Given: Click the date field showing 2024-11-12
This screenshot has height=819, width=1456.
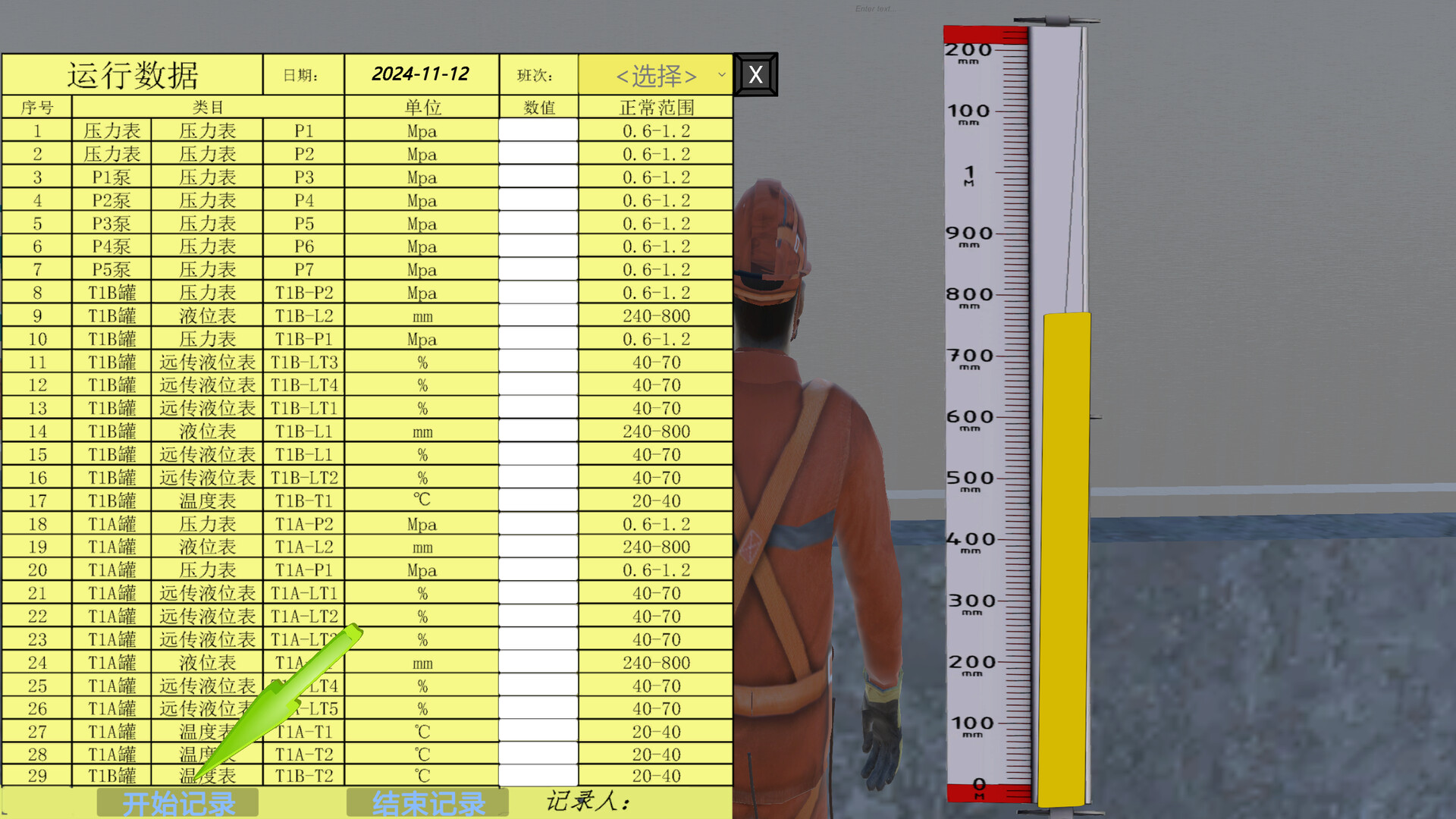Looking at the screenshot, I should coord(421,74).
